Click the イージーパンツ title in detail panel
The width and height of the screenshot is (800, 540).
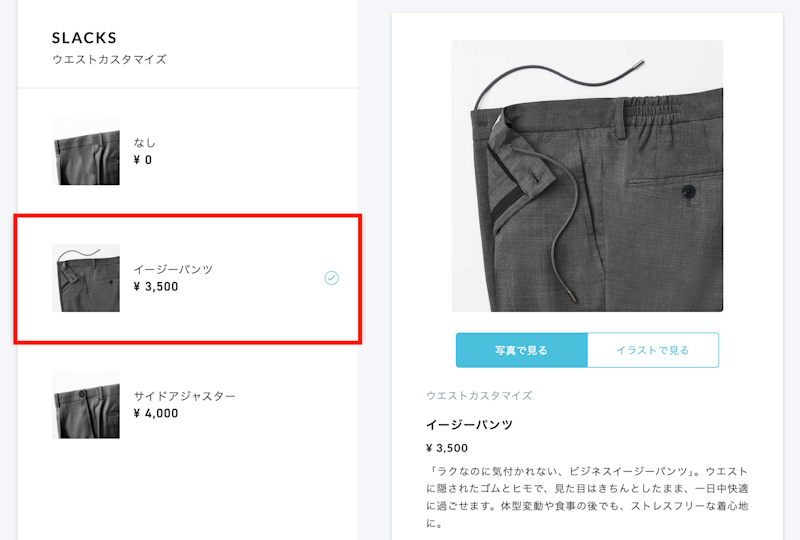coord(469,425)
